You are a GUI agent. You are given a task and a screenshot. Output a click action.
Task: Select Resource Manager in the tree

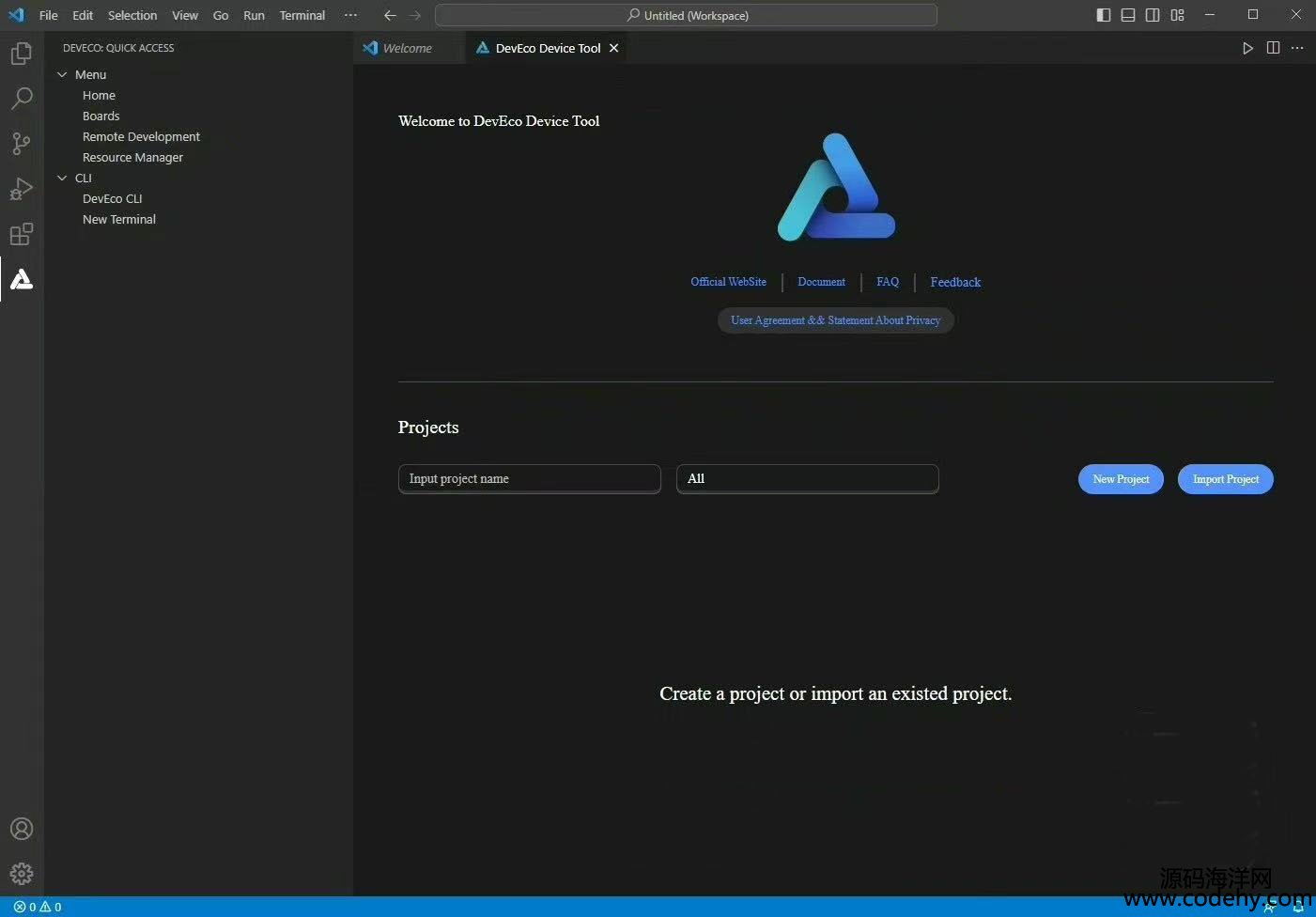tap(132, 157)
